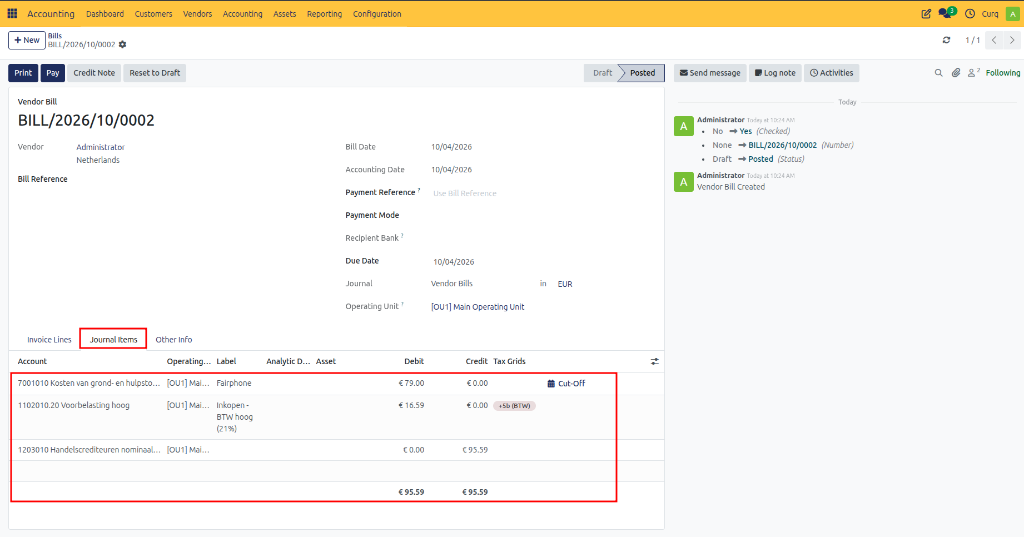Click the Bill Date value 10/04/2026
The width and height of the screenshot is (1024, 537).
(451, 147)
